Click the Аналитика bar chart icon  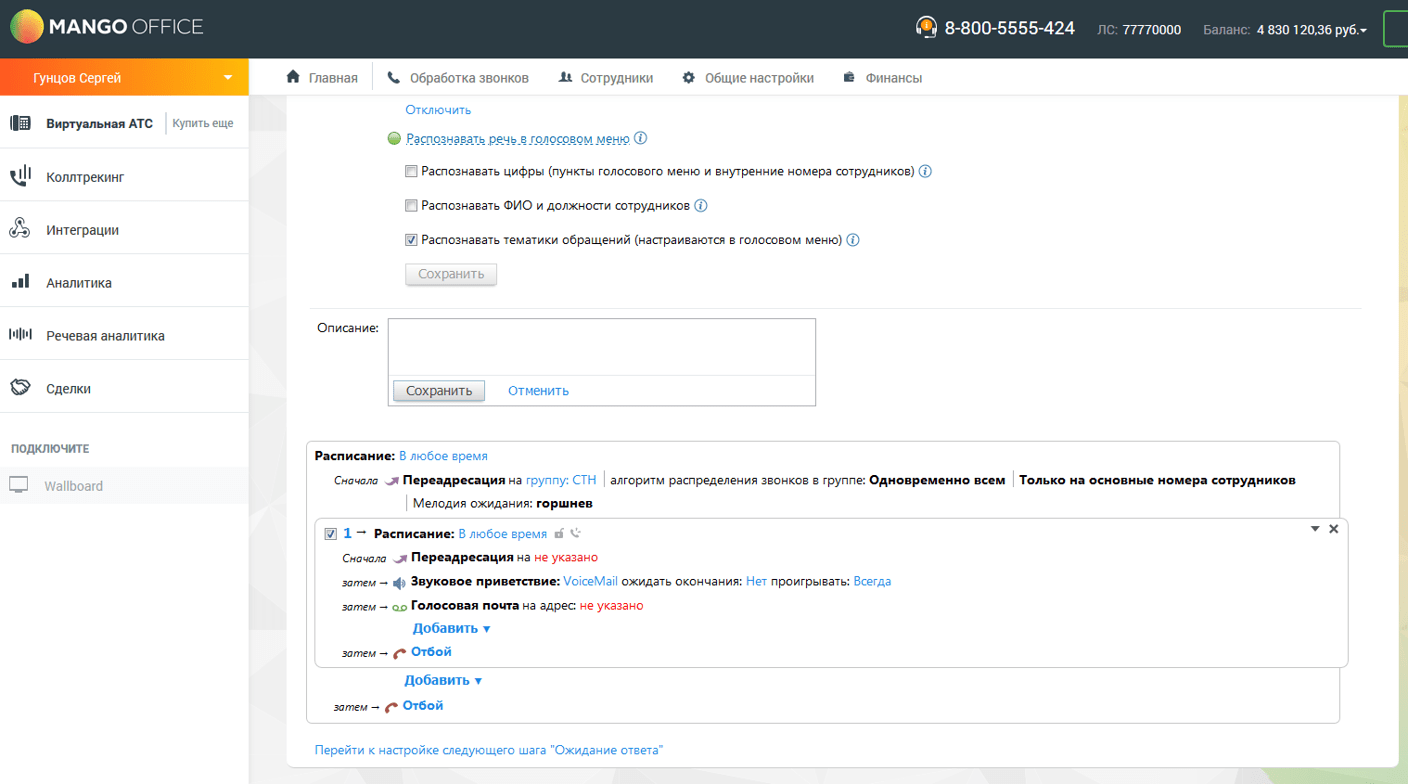click(x=20, y=283)
